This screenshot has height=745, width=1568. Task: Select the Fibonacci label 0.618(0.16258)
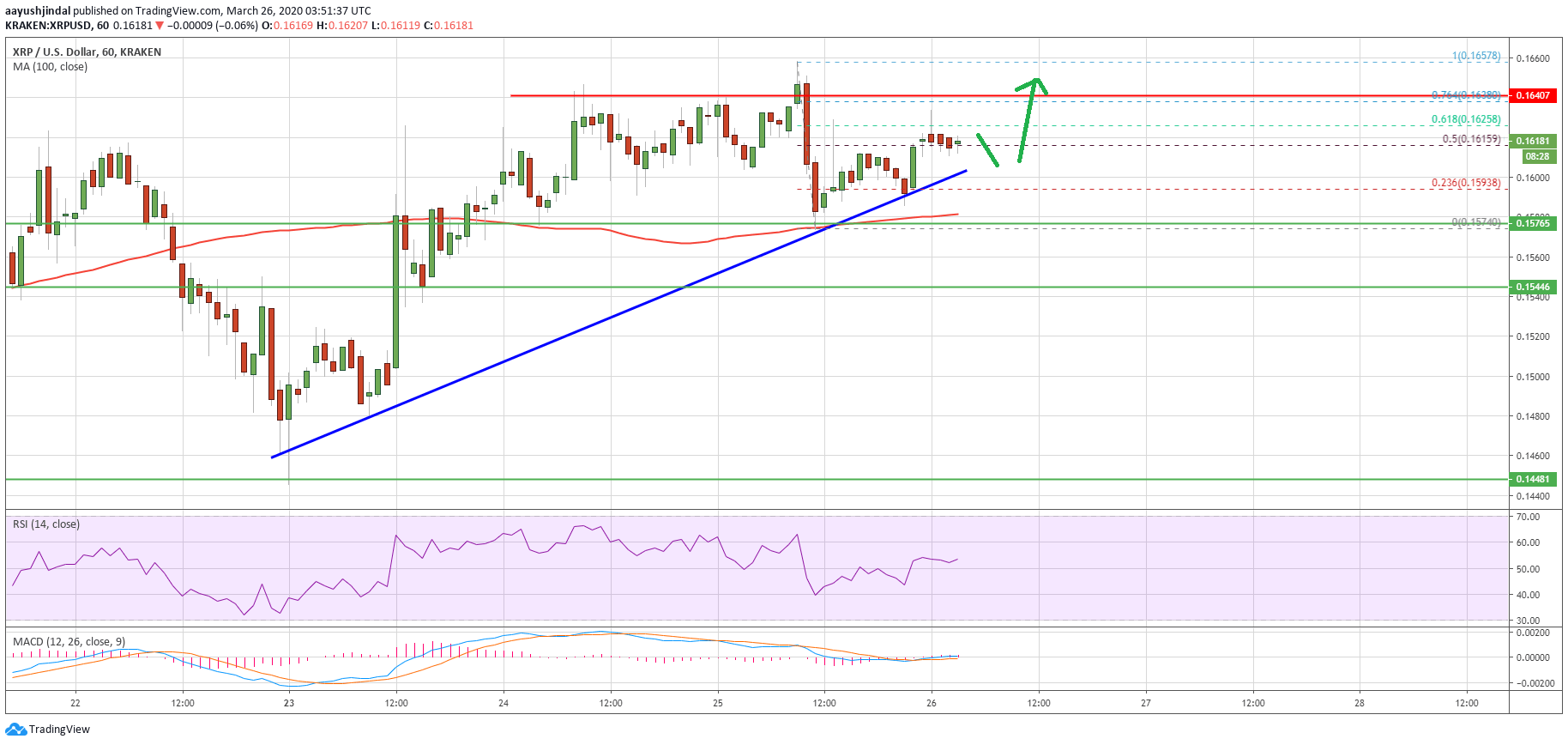click(1466, 119)
